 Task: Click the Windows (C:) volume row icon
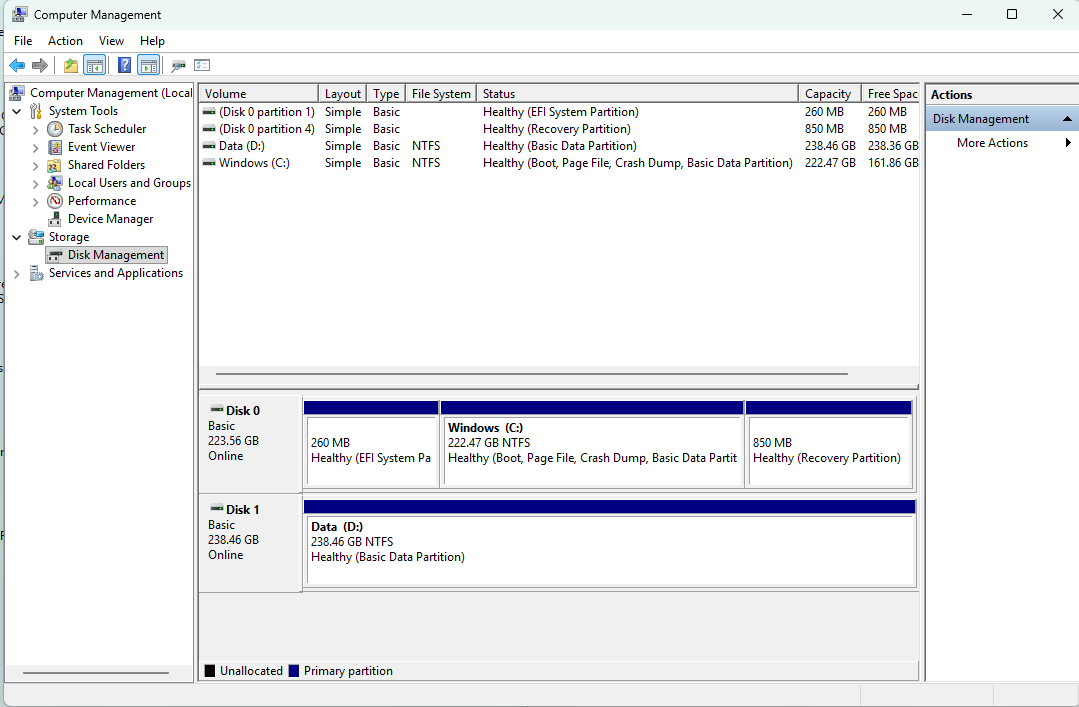[209, 163]
